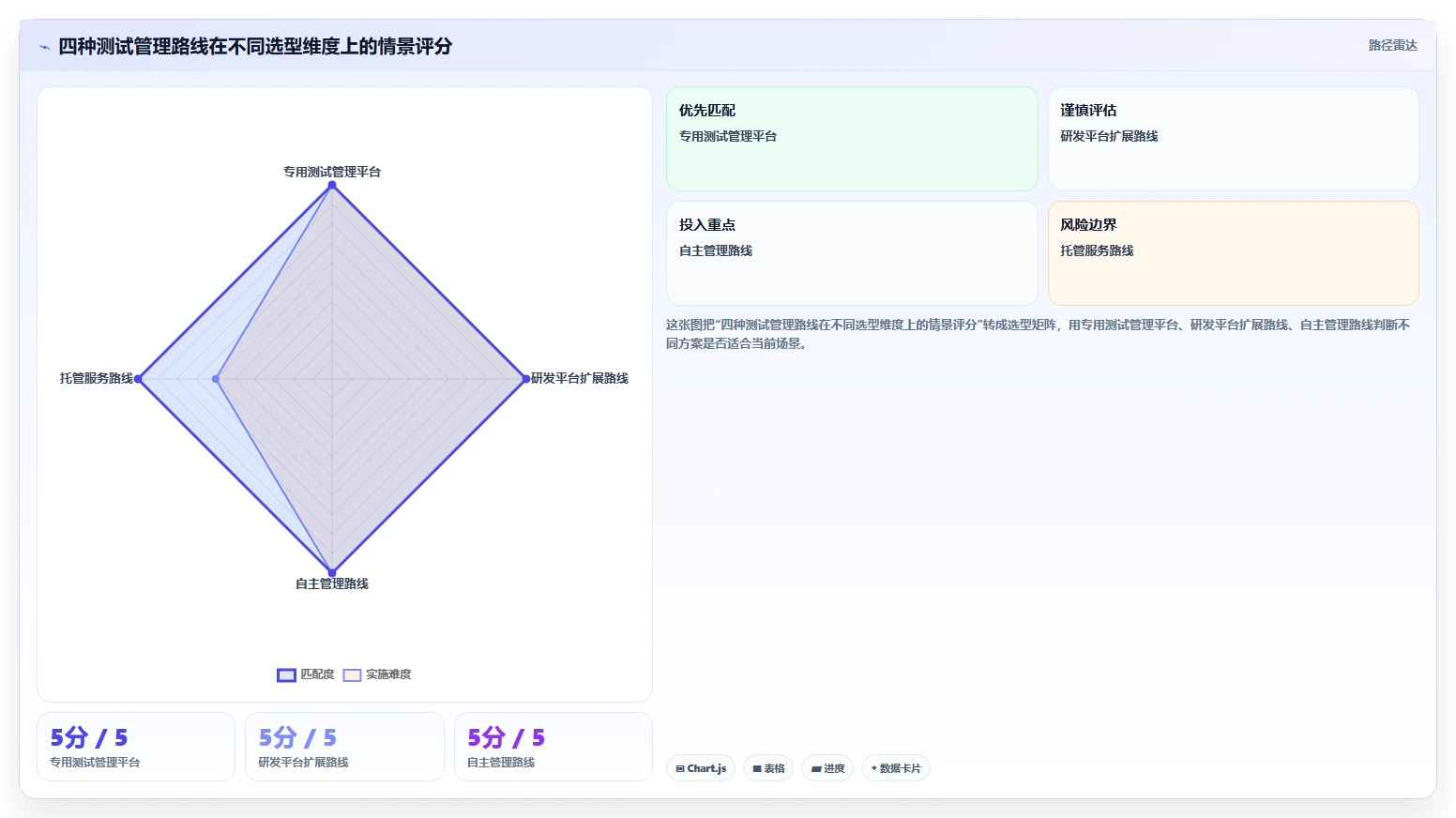Click the title icon beside the heading
The width and height of the screenshot is (1456, 818).
pos(44,47)
